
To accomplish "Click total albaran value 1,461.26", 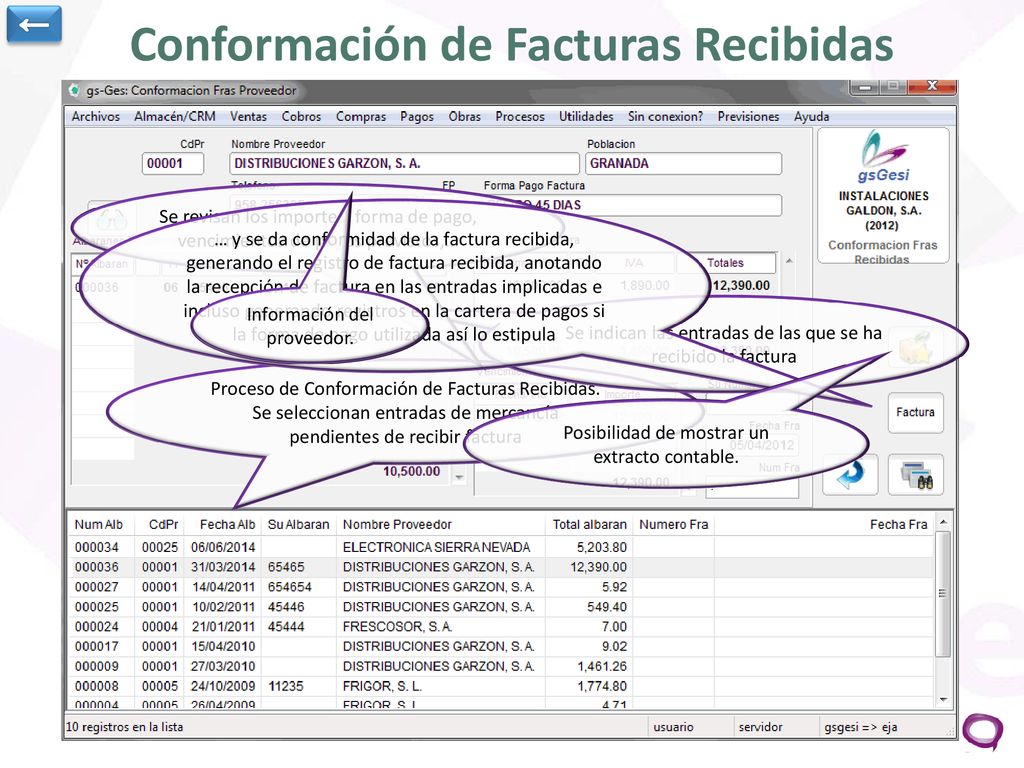I will 601,667.
